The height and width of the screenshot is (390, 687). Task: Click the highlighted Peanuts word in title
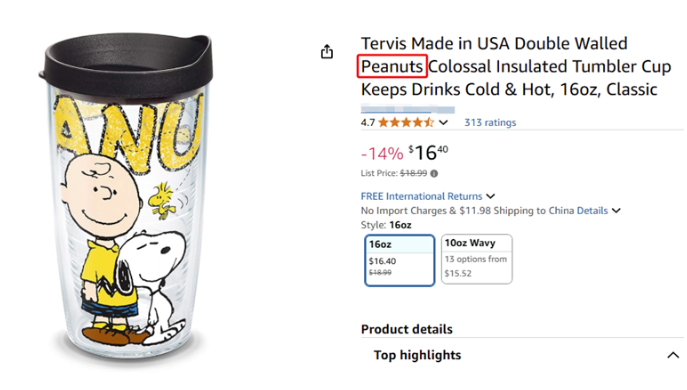click(392, 66)
